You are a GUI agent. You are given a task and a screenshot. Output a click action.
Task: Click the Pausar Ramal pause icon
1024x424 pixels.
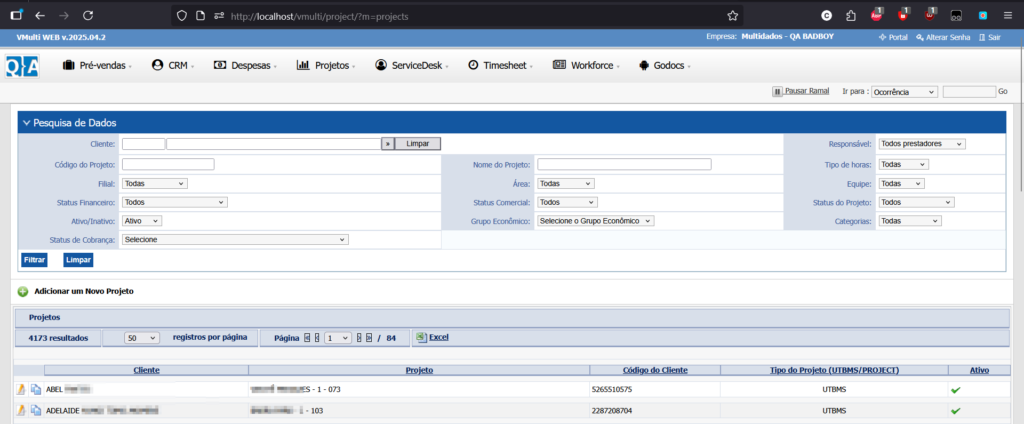tap(777, 91)
